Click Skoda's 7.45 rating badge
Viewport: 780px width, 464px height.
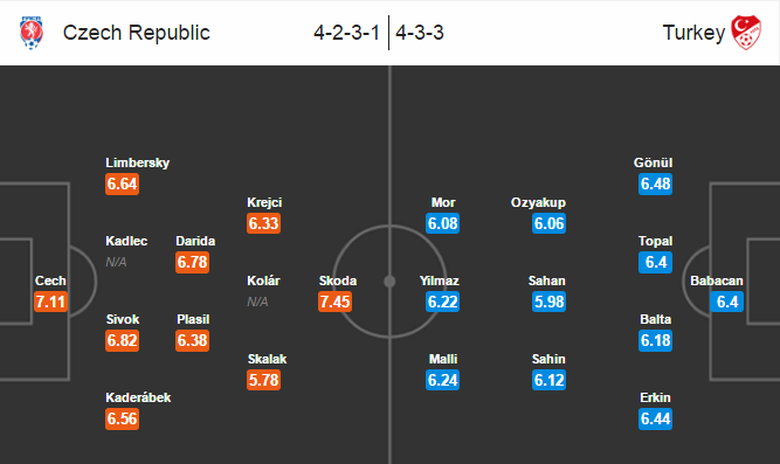coord(335,302)
